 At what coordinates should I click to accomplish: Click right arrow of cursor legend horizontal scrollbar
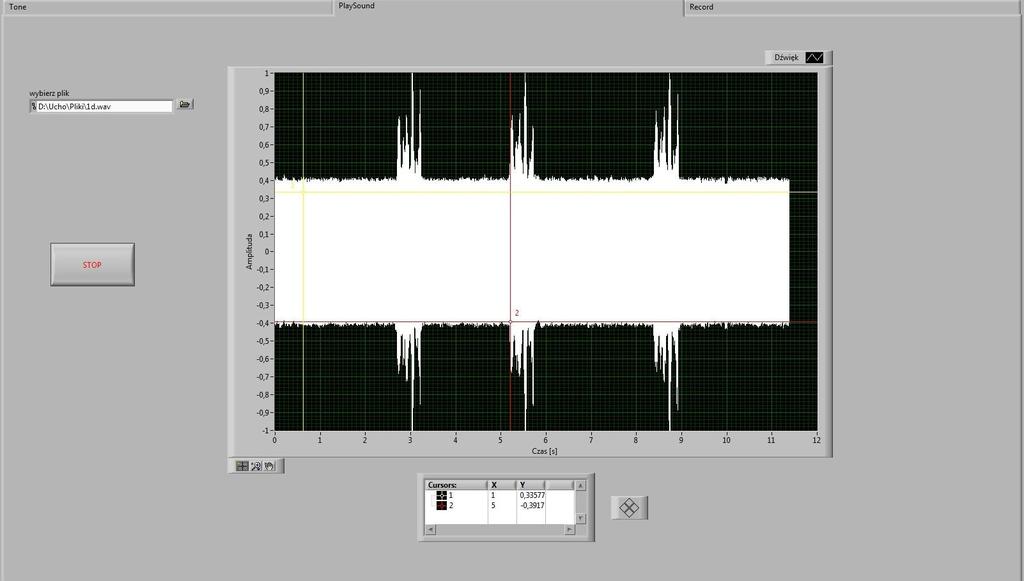569,529
